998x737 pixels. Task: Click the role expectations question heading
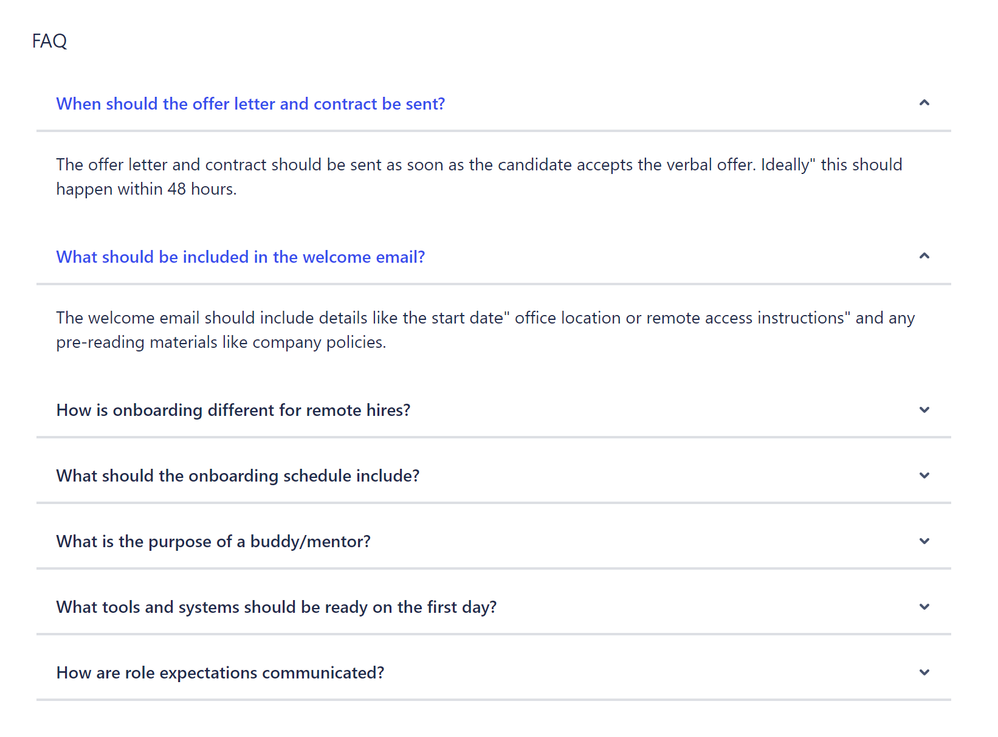click(220, 672)
